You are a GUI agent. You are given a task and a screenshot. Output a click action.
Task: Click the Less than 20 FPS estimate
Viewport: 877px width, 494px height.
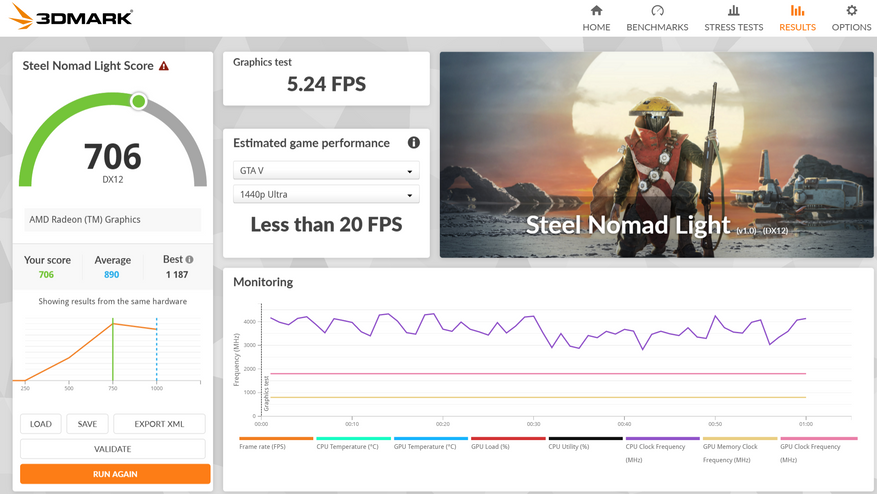(326, 224)
